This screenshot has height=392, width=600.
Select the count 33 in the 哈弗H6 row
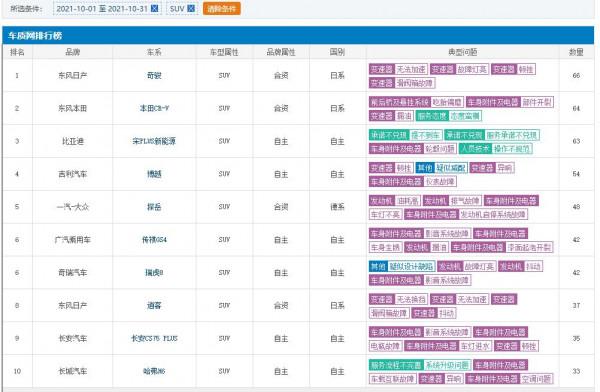click(576, 371)
